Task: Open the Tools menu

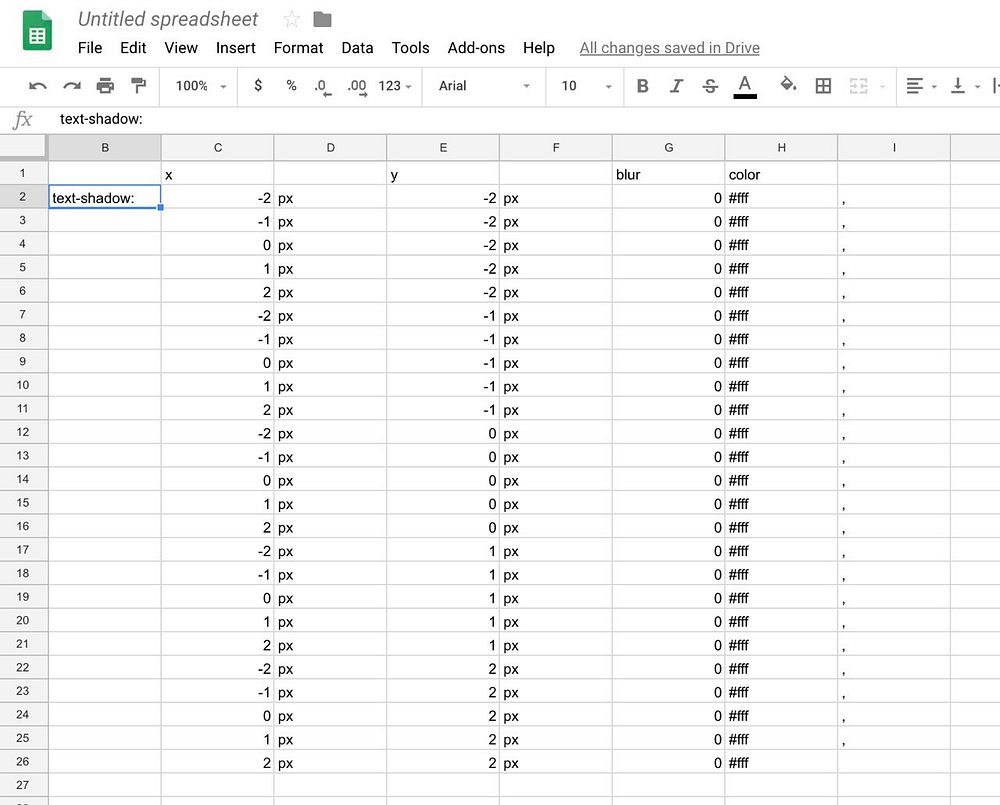Action: 411,48
